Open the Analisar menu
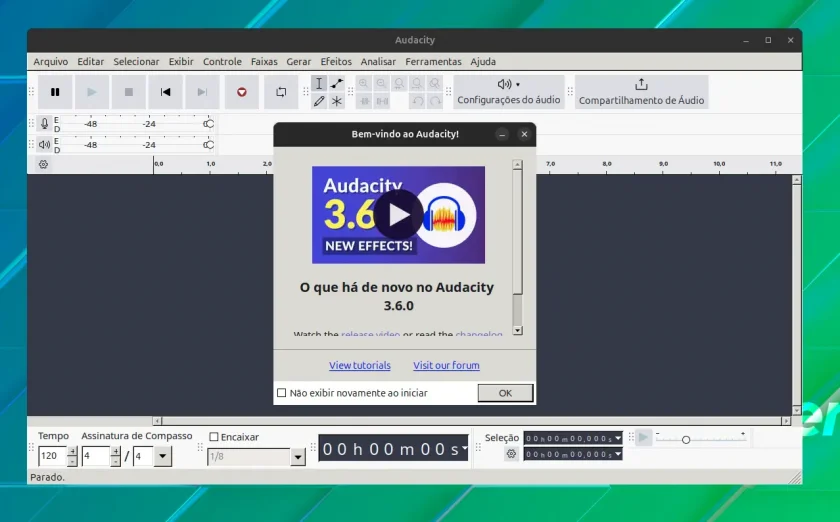 tap(378, 62)
